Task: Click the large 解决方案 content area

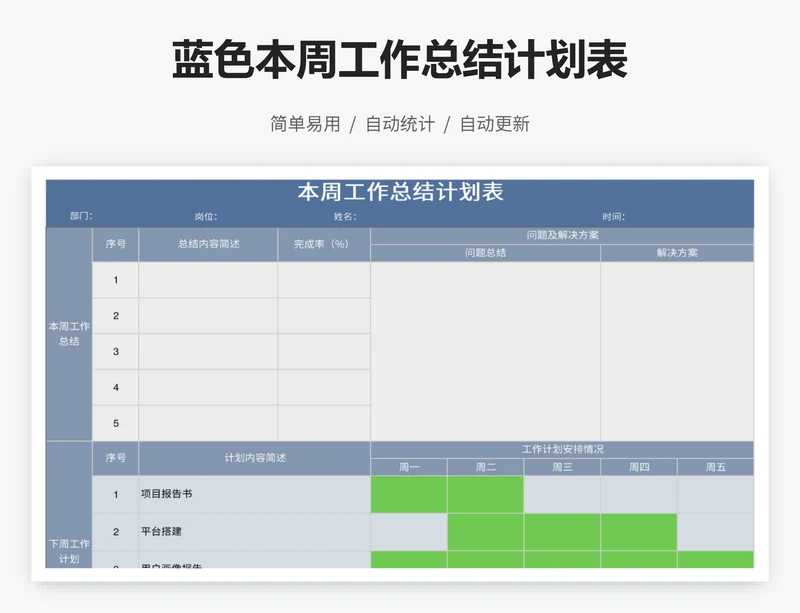Action: (677, 352)
